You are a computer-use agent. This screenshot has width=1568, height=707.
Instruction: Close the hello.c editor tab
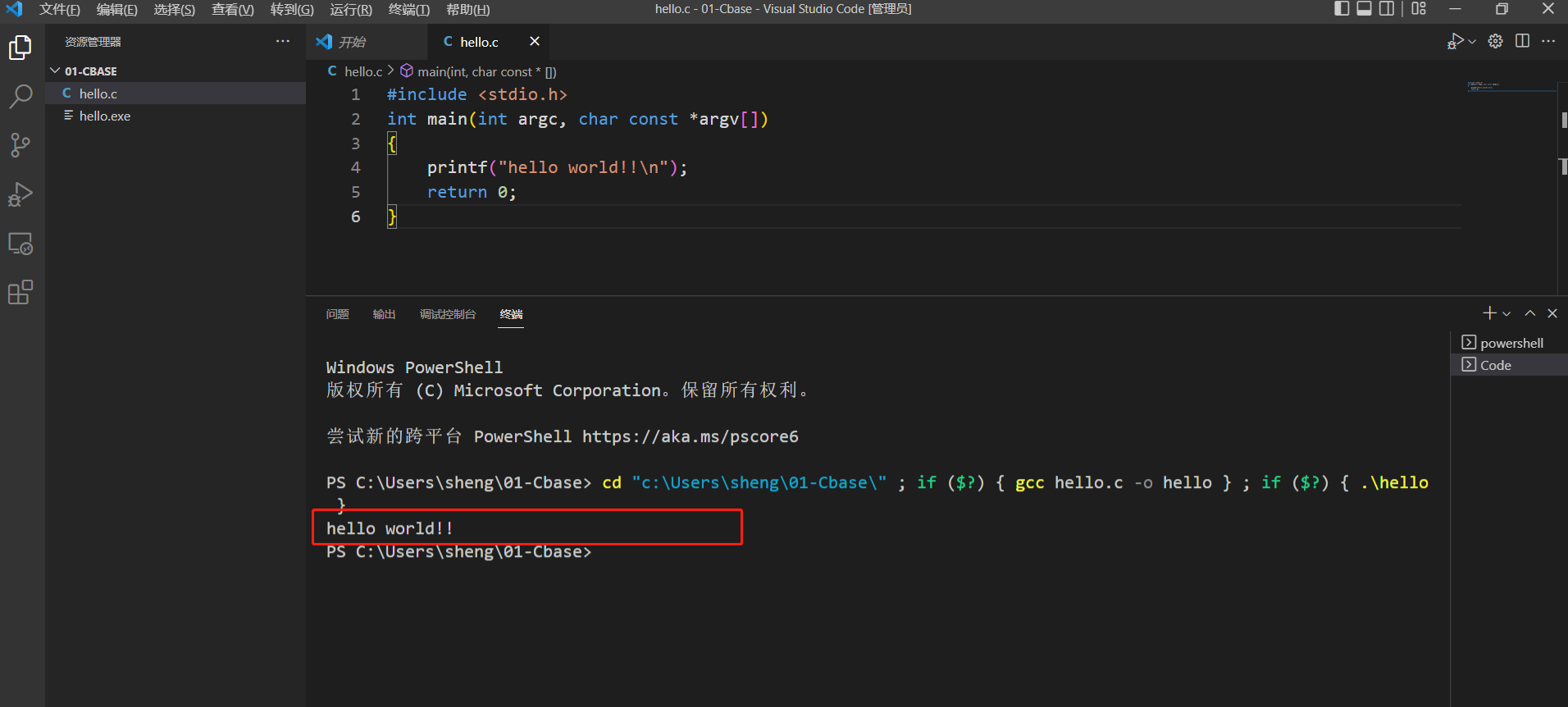pos(535,41)
